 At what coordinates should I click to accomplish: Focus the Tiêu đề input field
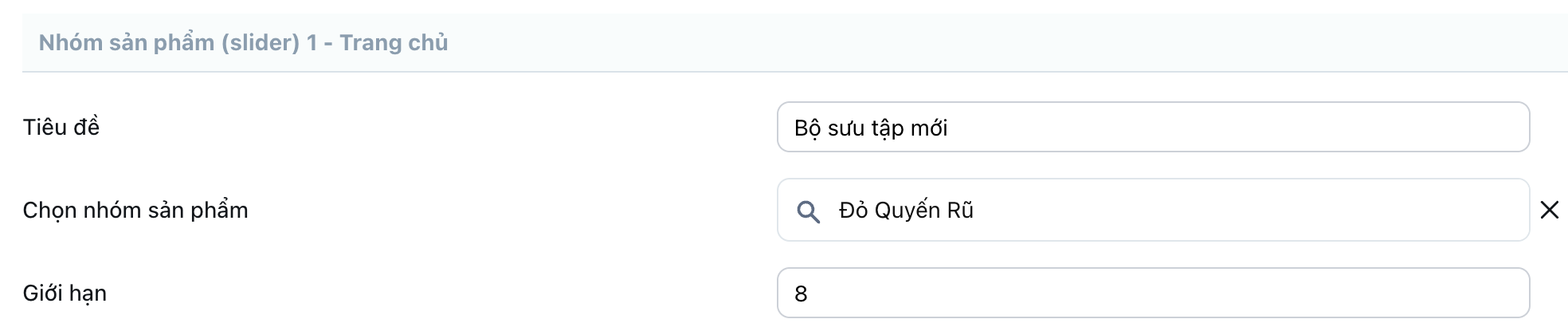[1152, 128]
